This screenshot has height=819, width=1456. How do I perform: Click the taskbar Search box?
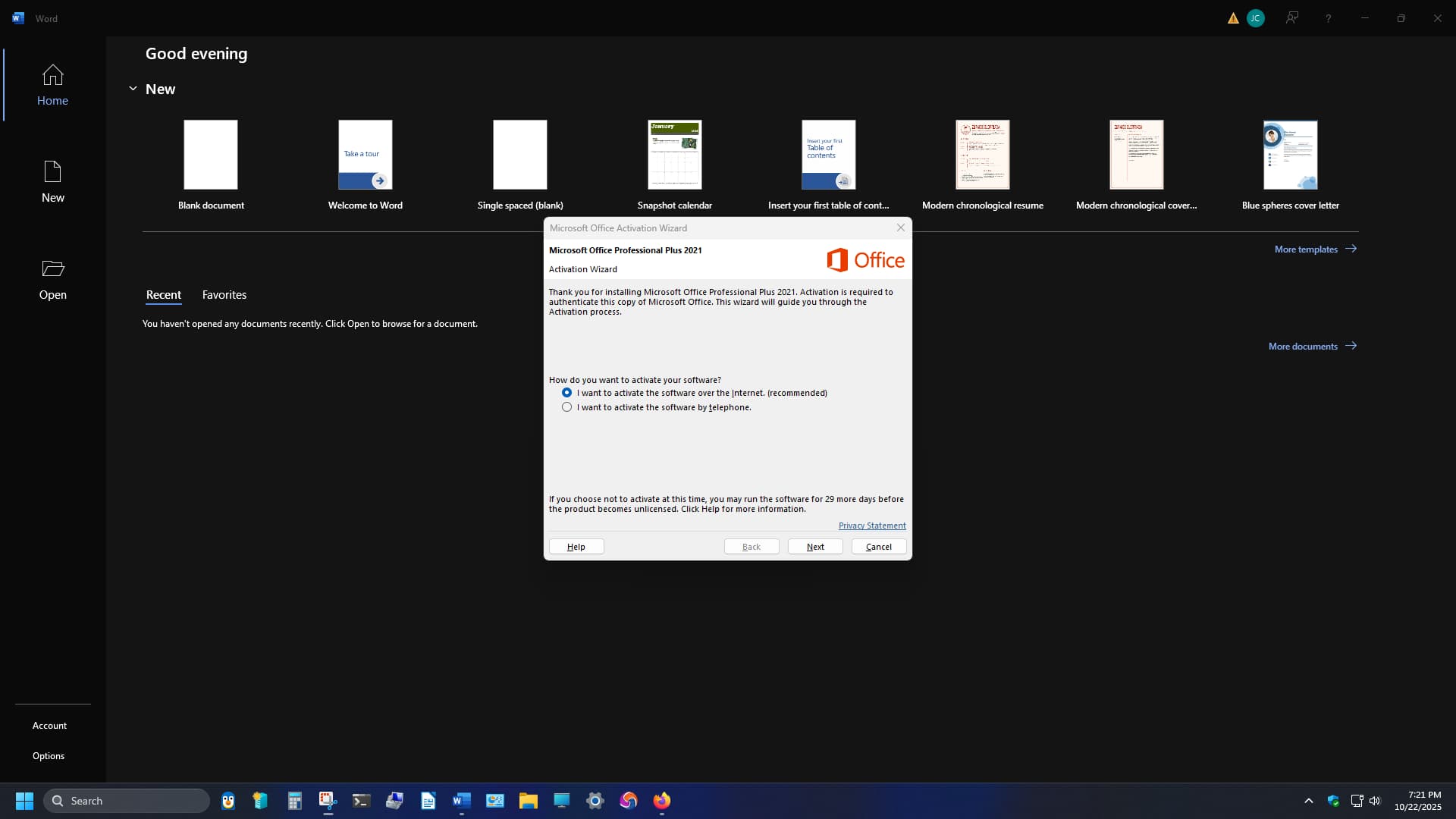click(127, 801)
